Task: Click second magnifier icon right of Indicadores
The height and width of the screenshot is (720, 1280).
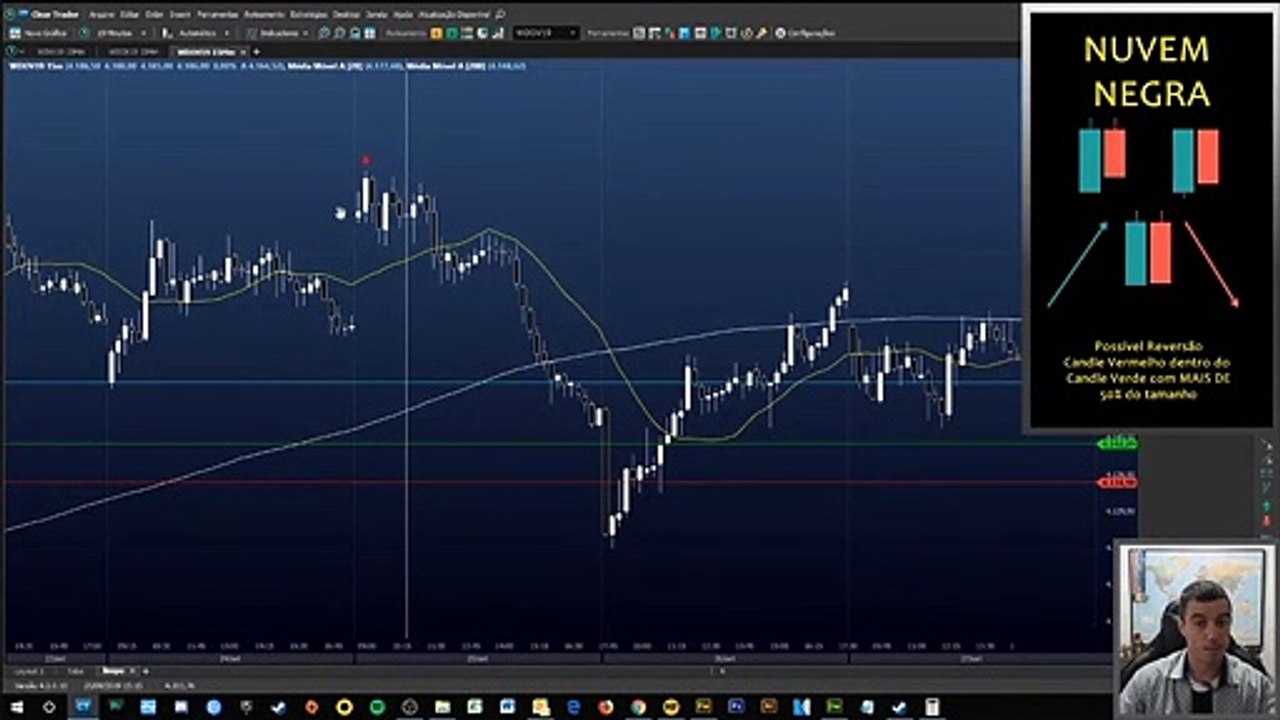Action: [340, 33]
